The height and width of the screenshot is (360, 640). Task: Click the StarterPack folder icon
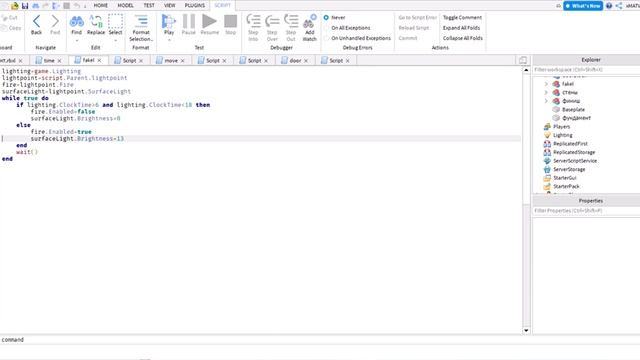[547, 186]
